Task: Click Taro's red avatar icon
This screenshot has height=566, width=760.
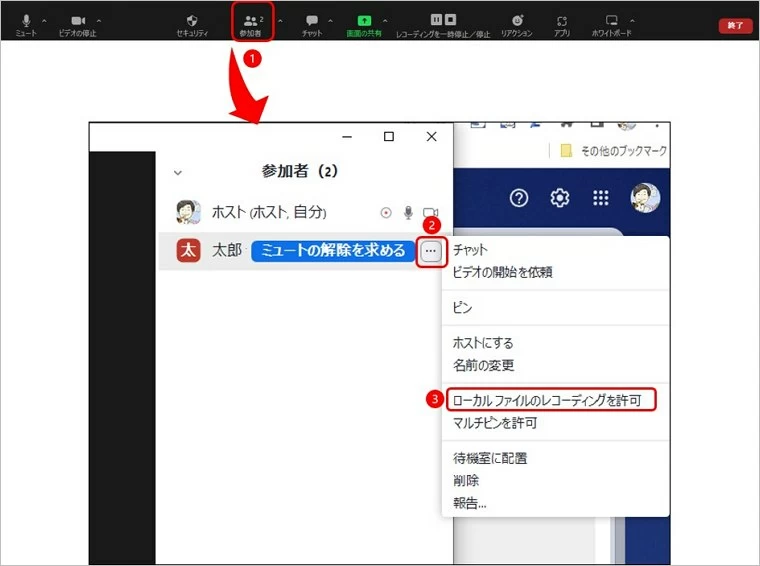Action: (188, 251)
